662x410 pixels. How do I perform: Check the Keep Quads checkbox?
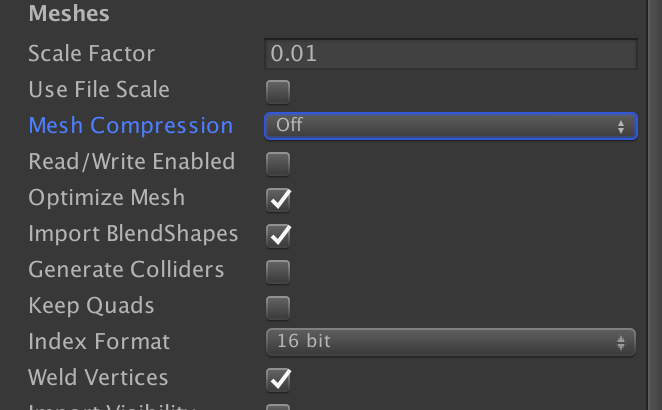point(278,307)
